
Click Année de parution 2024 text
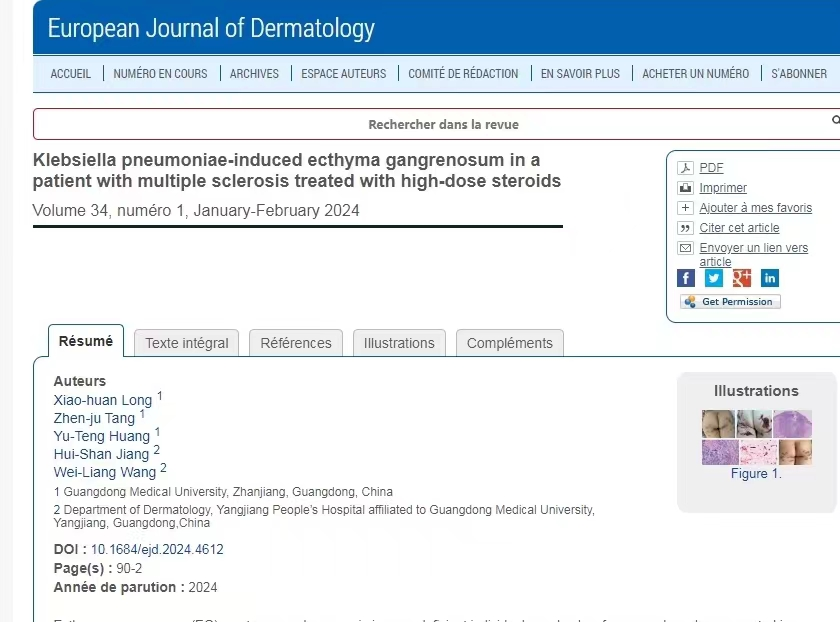(136, 587)
